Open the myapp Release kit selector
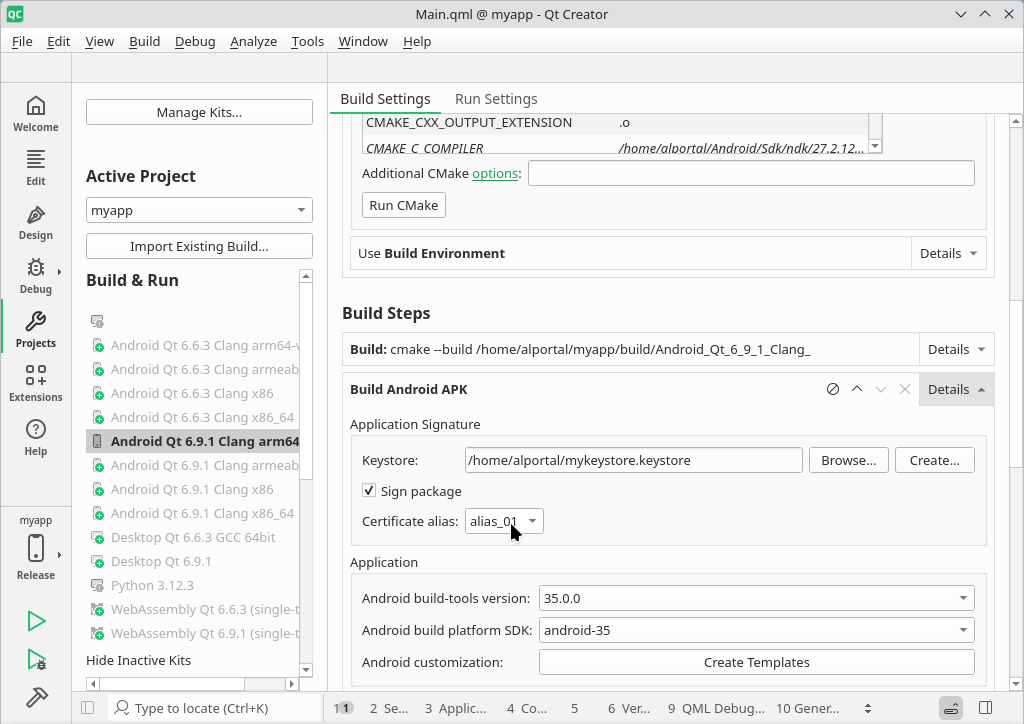 pos(36,548)
